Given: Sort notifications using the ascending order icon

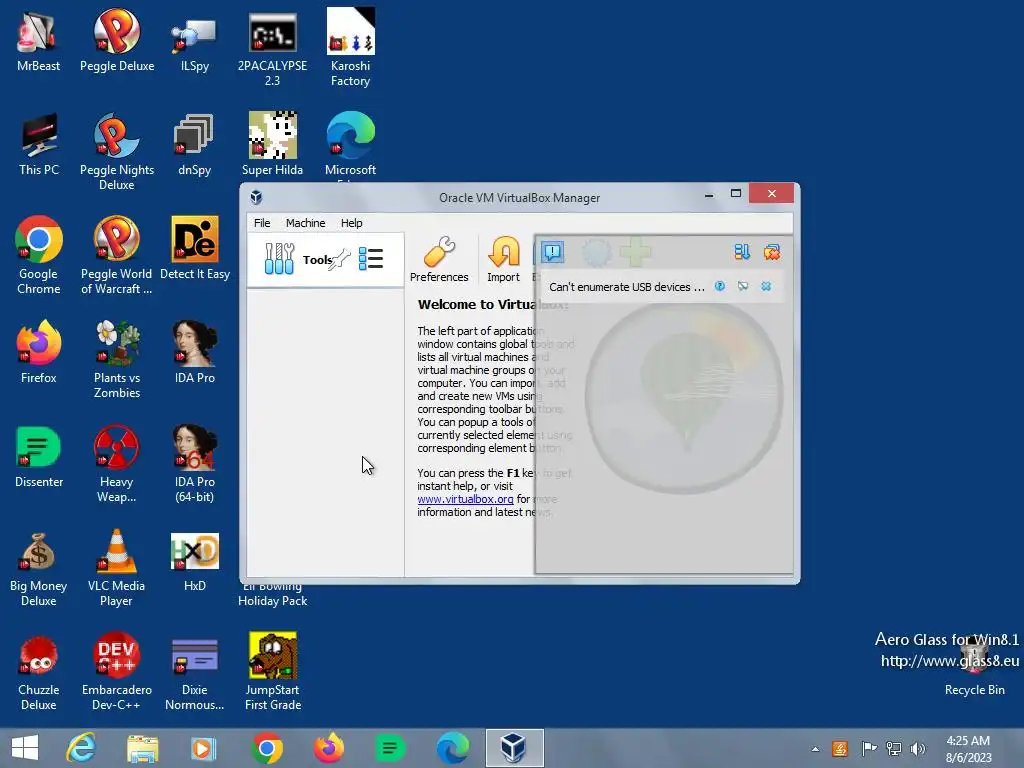Looking at the screenshot, I should tap(742, 252).
